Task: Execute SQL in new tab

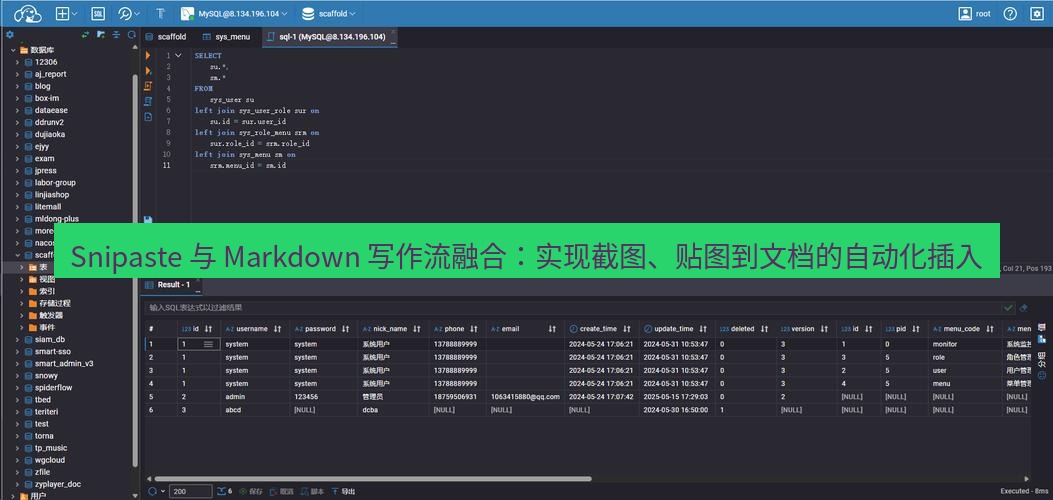Action: (148, 70)
